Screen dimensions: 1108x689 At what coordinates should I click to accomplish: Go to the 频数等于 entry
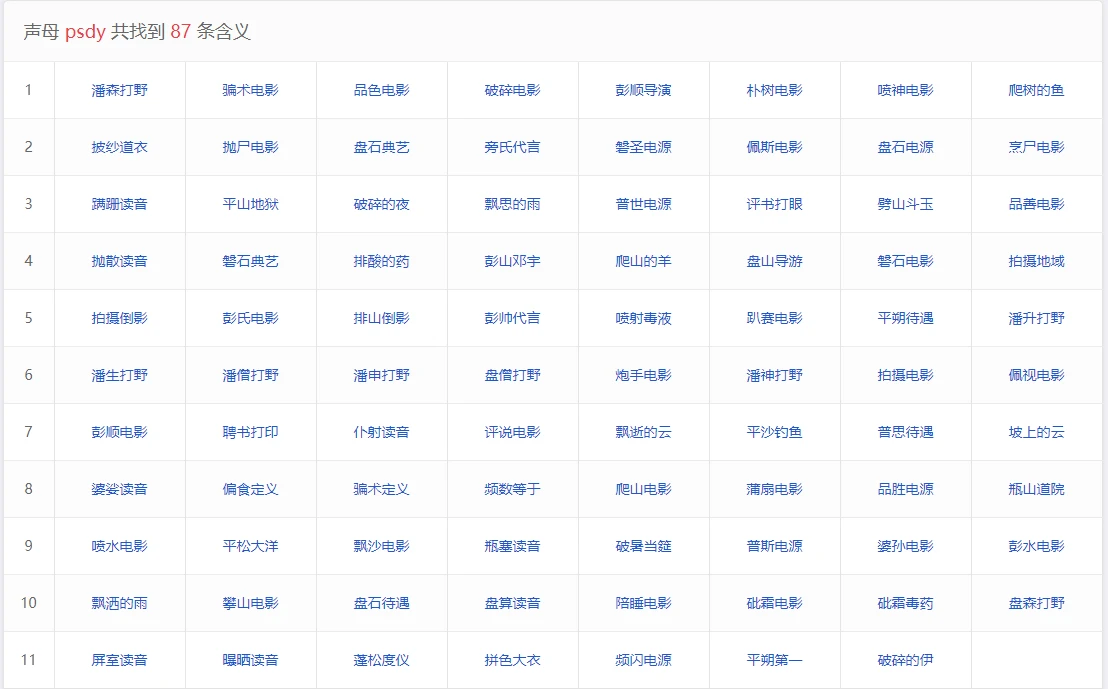[512, 489]
